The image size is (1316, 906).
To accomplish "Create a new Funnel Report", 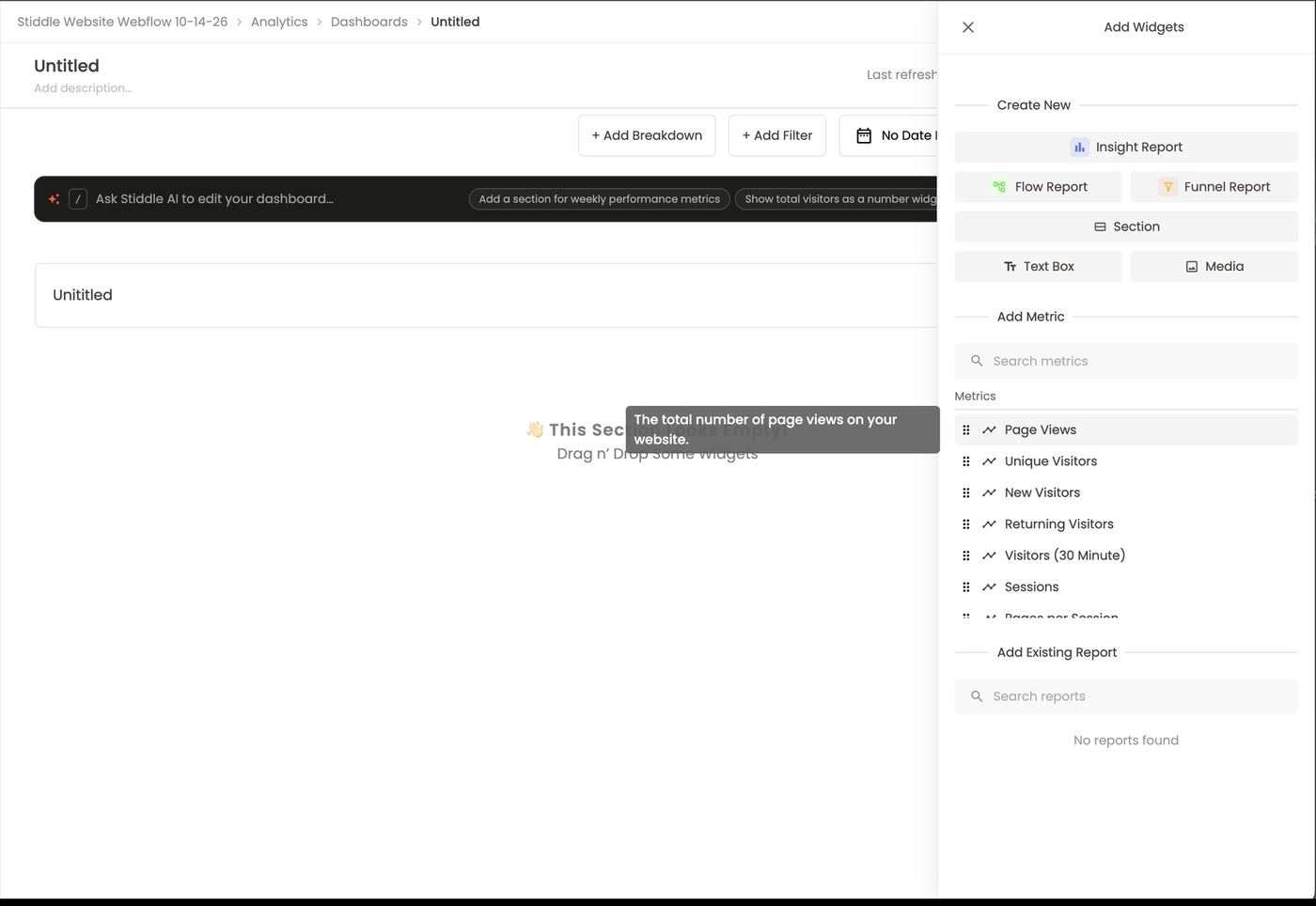I will point(1214,187).
